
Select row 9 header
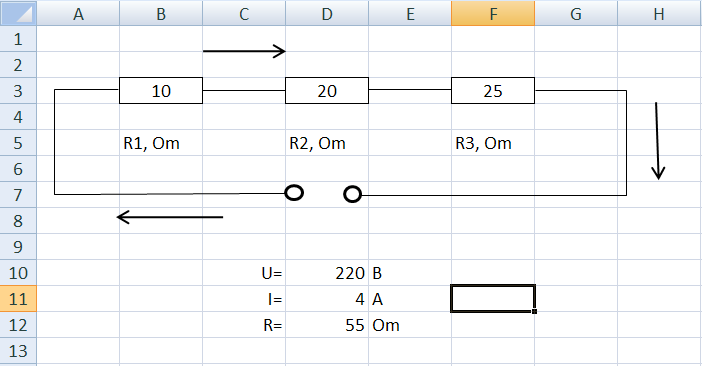tap(18, 247)
